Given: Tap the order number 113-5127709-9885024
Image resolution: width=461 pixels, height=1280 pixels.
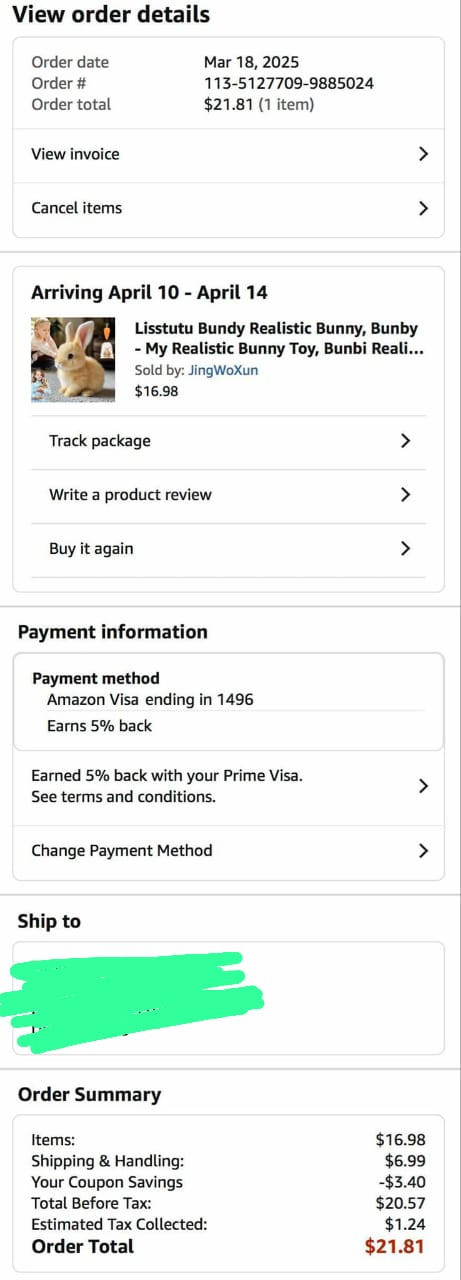Looking at the screenshot, I should tap(289, 83).
